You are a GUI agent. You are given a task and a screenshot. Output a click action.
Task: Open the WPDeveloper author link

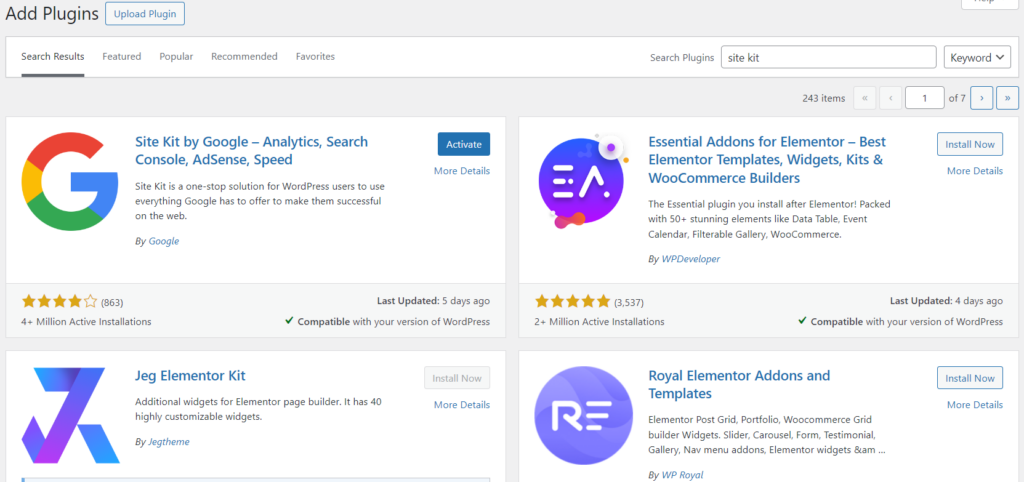(690, 259)
